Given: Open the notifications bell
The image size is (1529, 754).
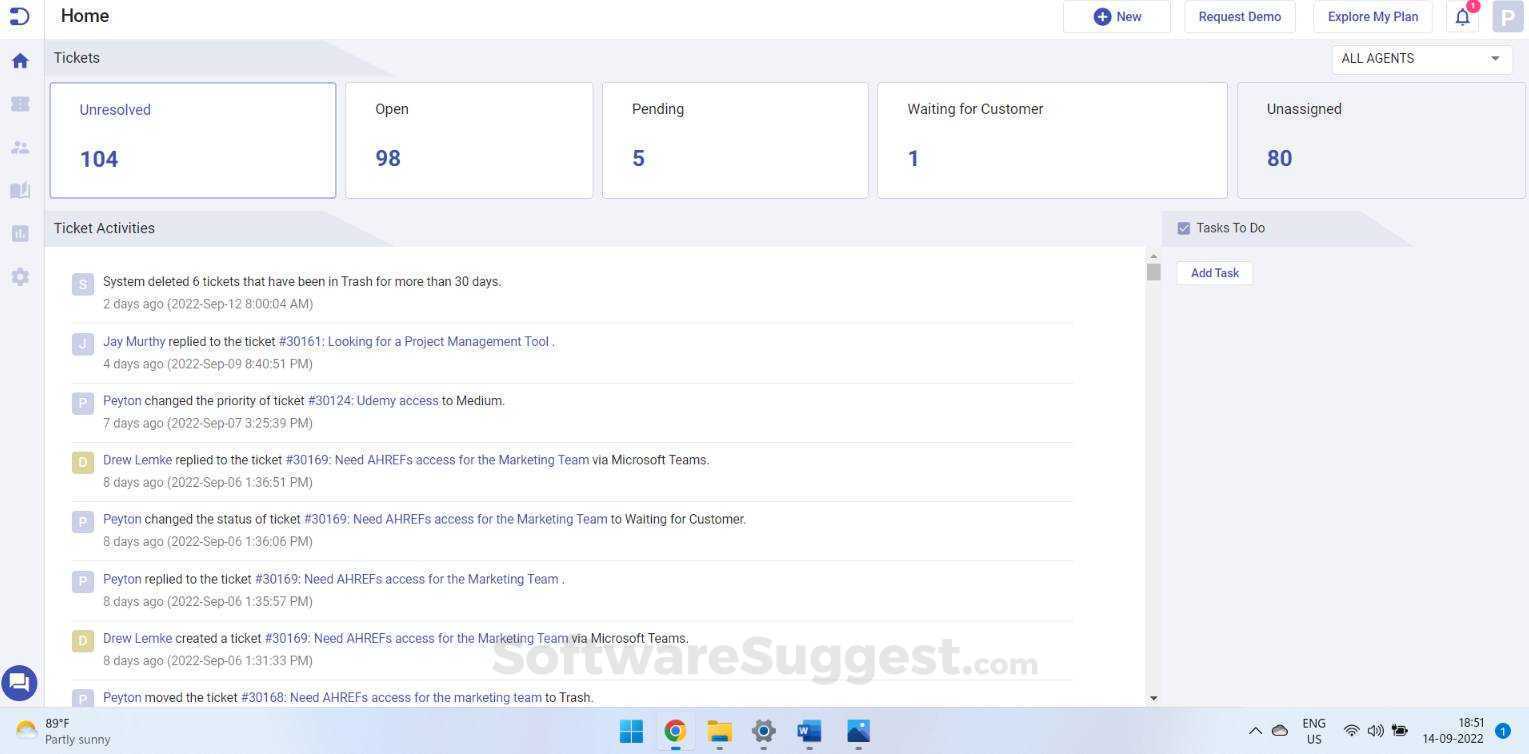Looking at the screenshot, I should tap(1461, 16).
